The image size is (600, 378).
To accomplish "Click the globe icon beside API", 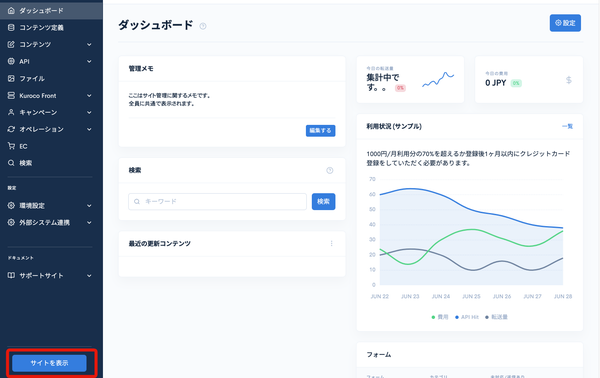I will coord(11,61).
